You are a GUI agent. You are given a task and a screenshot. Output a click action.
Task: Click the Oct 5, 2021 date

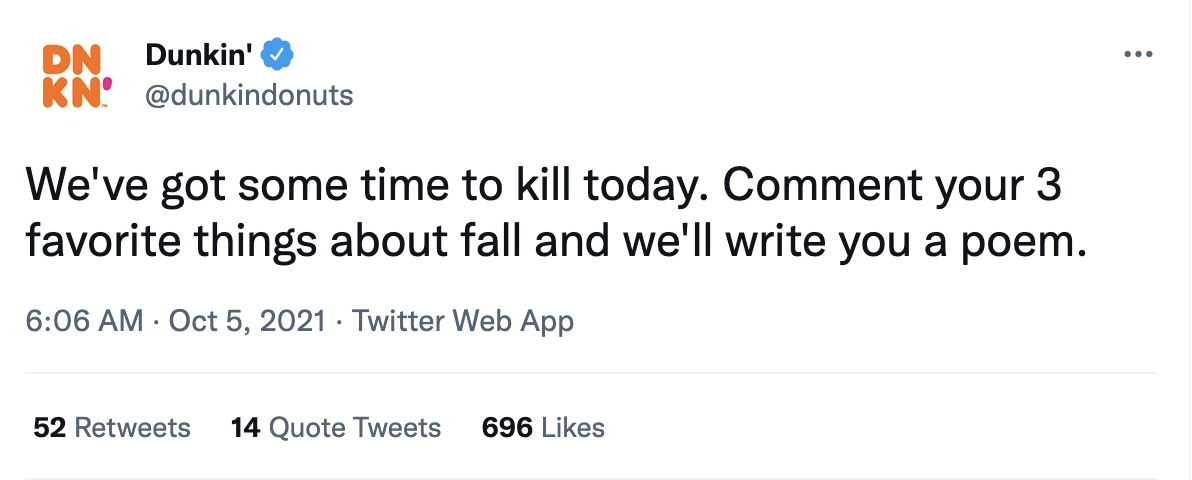(x=247, y=321)
